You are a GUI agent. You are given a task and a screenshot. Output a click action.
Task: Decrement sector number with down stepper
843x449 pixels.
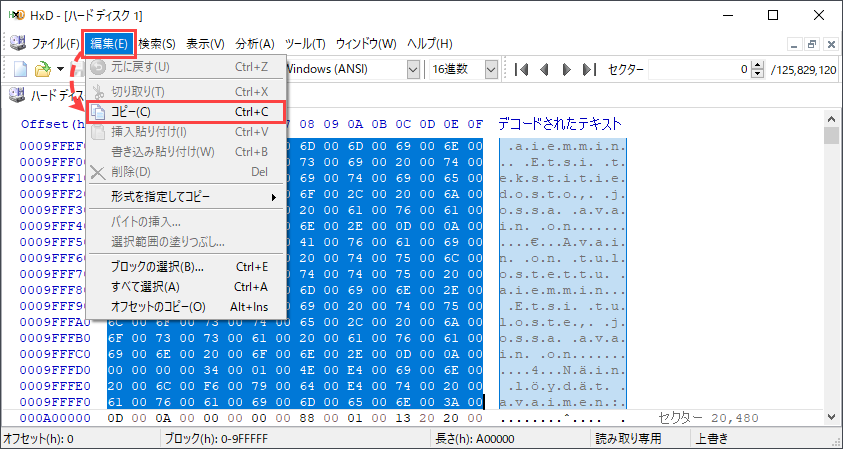coord(758,74)
